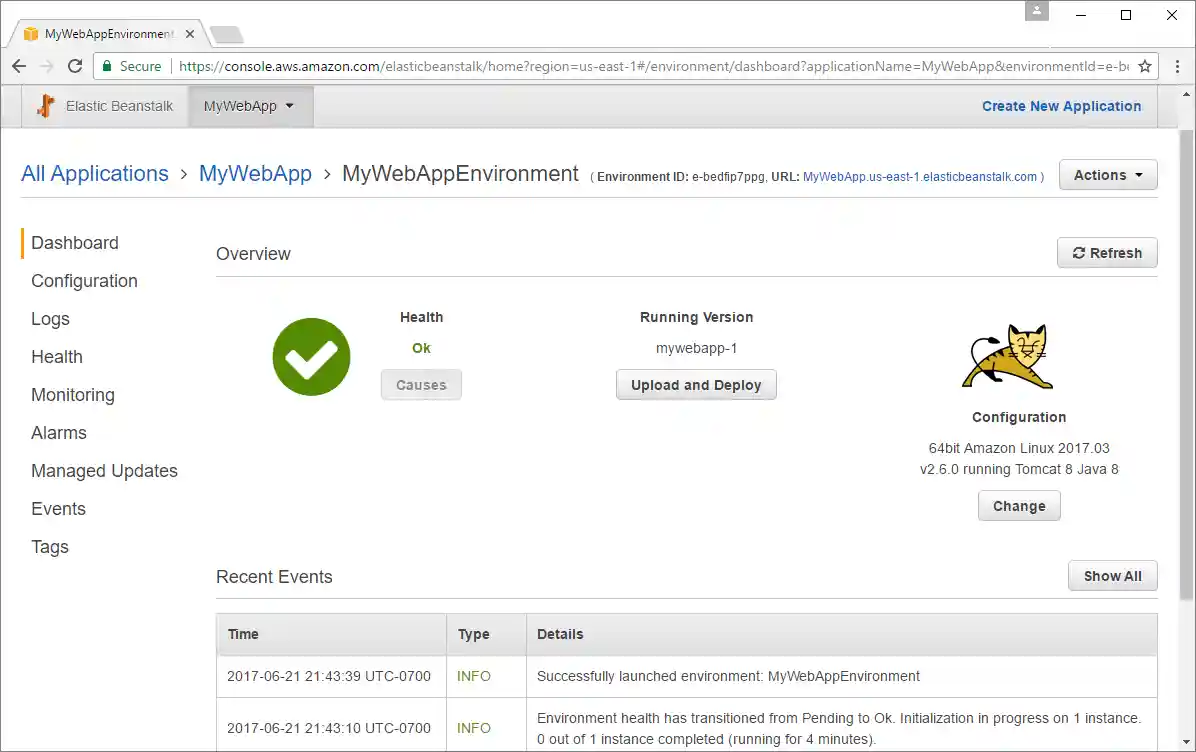Switch to Monitoring in the sidebar
Image resolution: width=1196 pixels, height=752 pixels.
72,394
